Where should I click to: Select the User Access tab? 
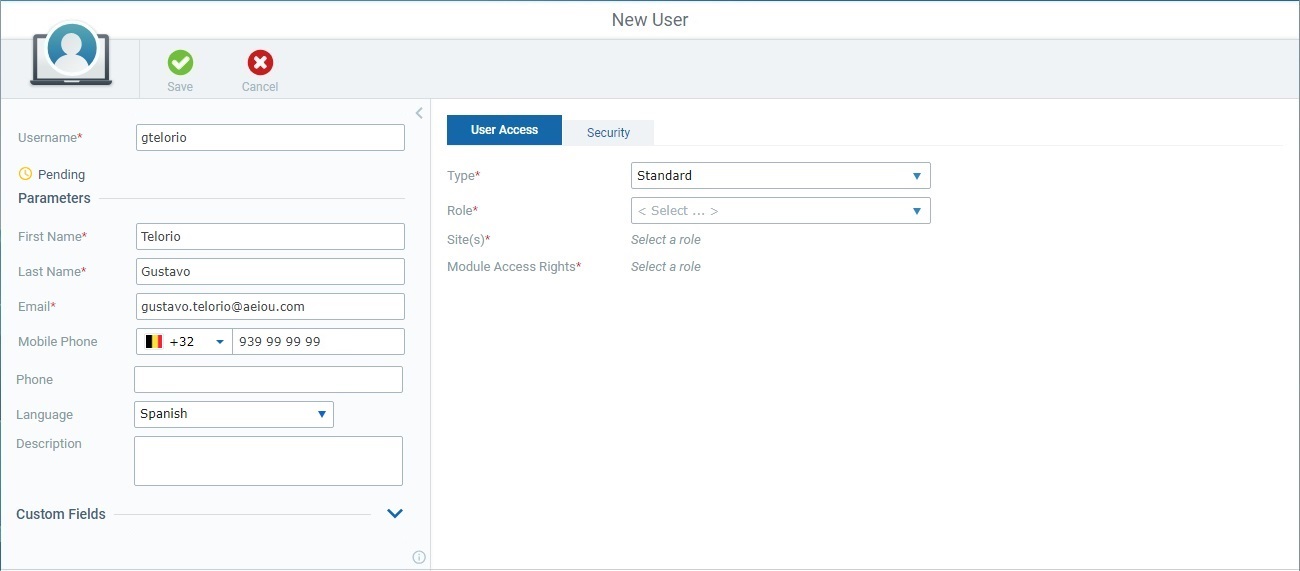504,130
